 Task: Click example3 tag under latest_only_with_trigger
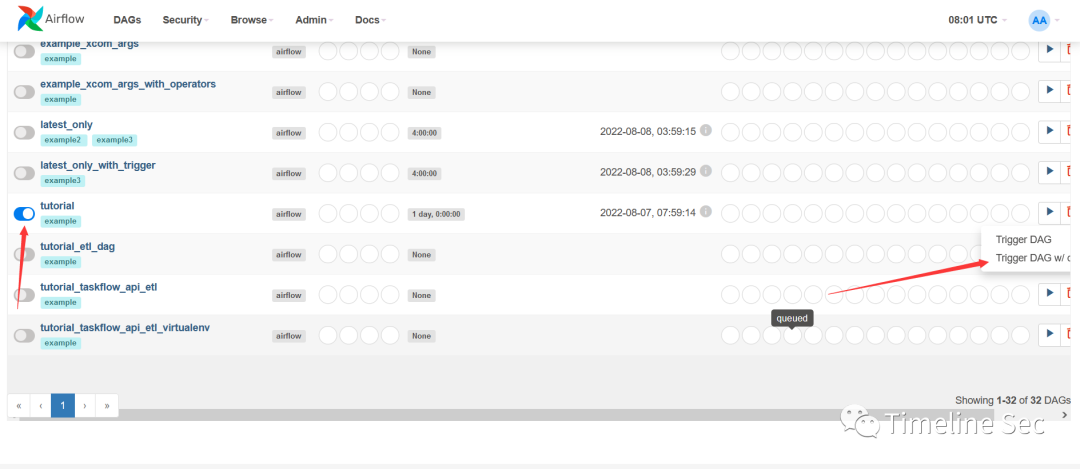click(x=64, y=181)
